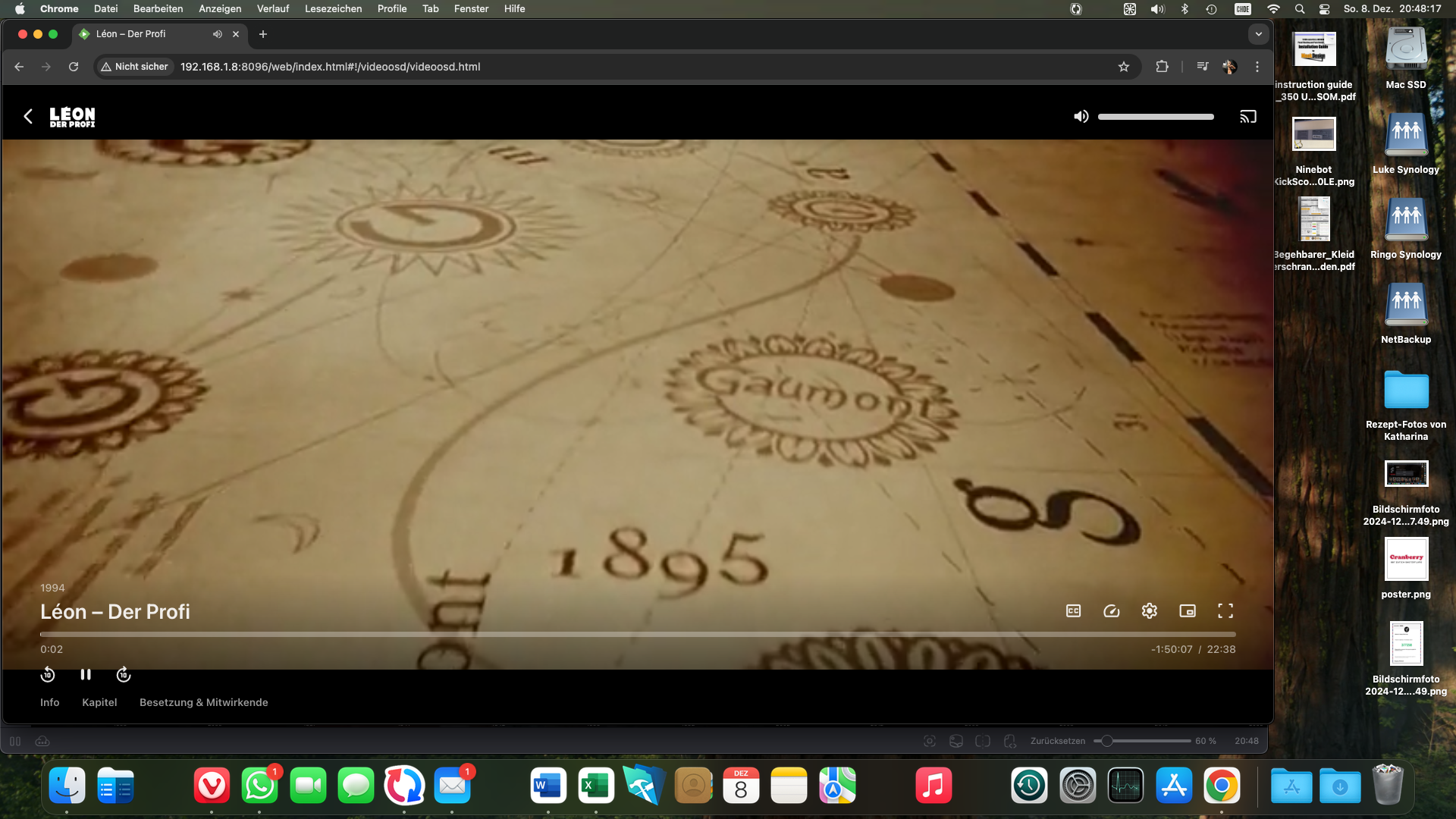Toggle fullscreen mode
1456x819 pixels.
[x=1225, y=610]
